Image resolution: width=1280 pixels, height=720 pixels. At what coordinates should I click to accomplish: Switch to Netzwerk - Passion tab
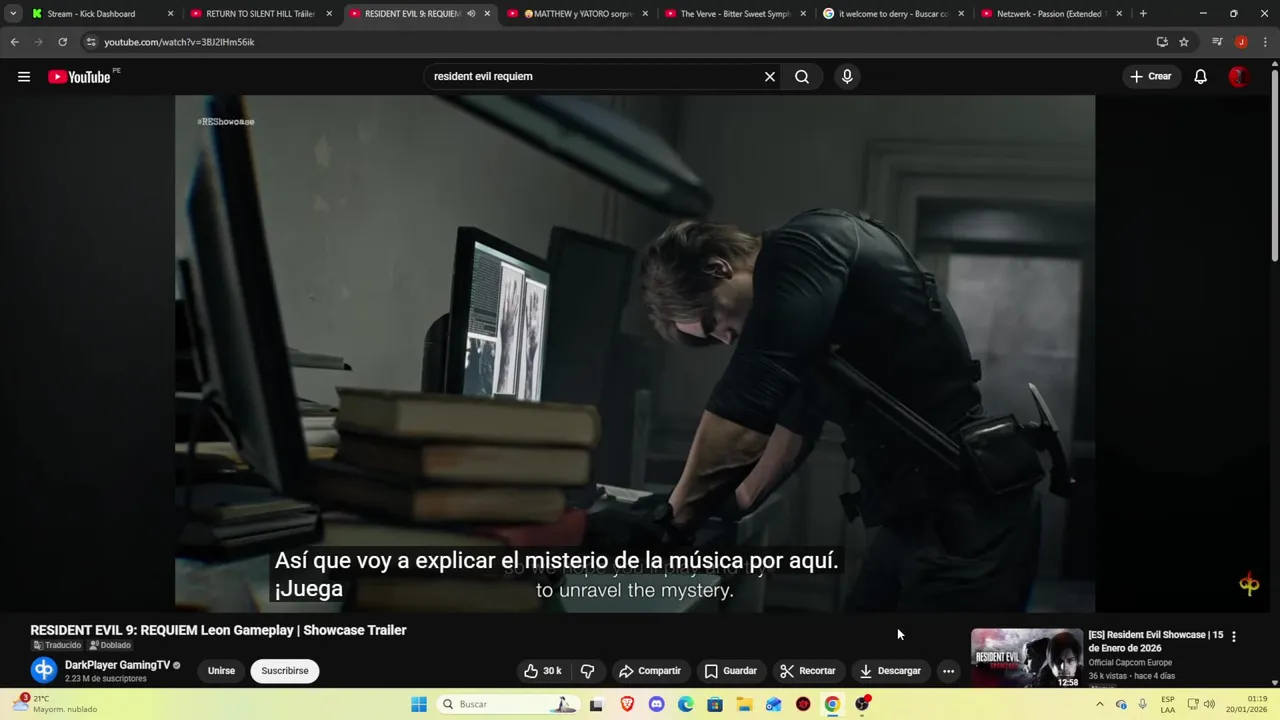click(x=1052, y=14)
